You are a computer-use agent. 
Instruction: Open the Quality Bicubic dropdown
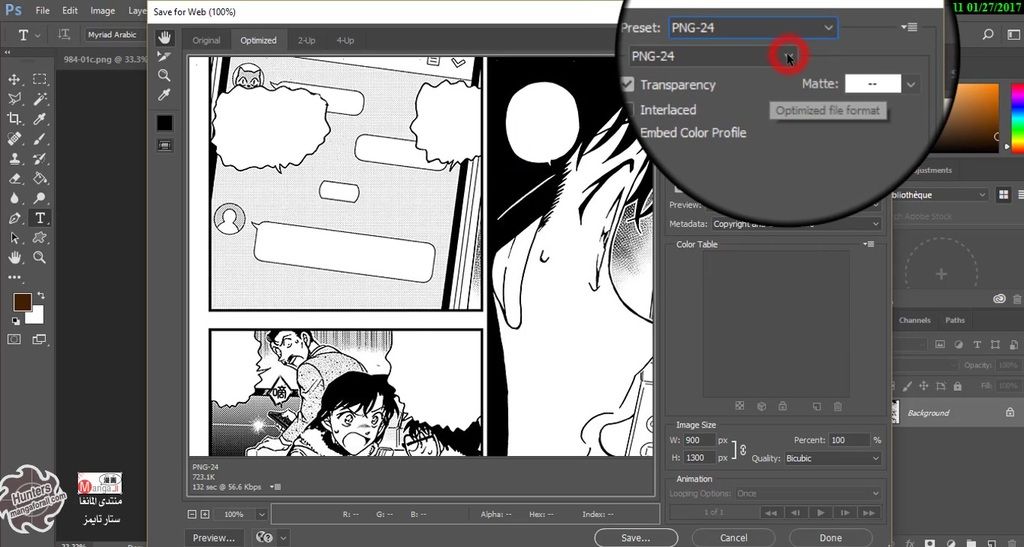833,458
